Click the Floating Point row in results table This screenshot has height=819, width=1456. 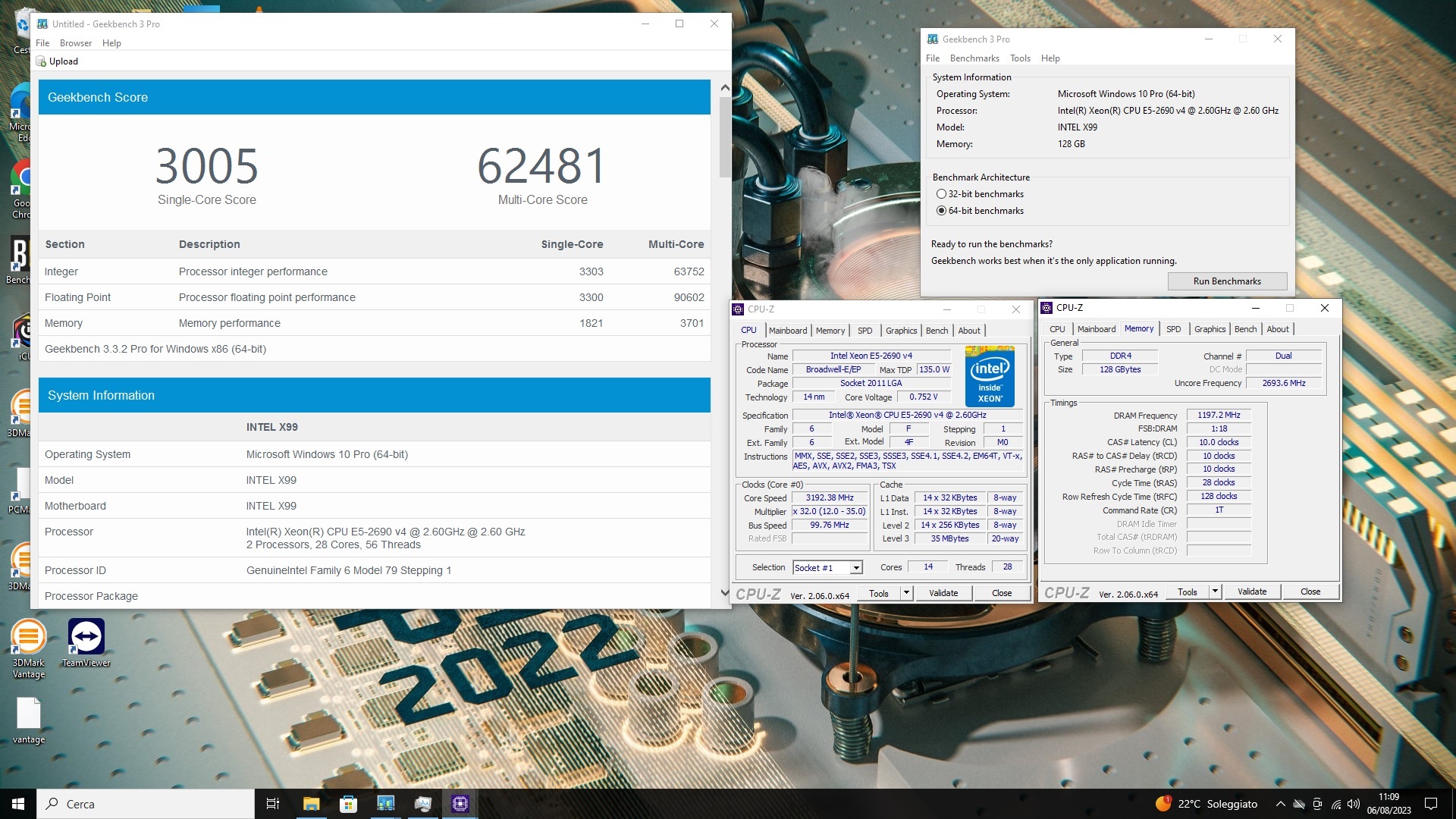375,297
